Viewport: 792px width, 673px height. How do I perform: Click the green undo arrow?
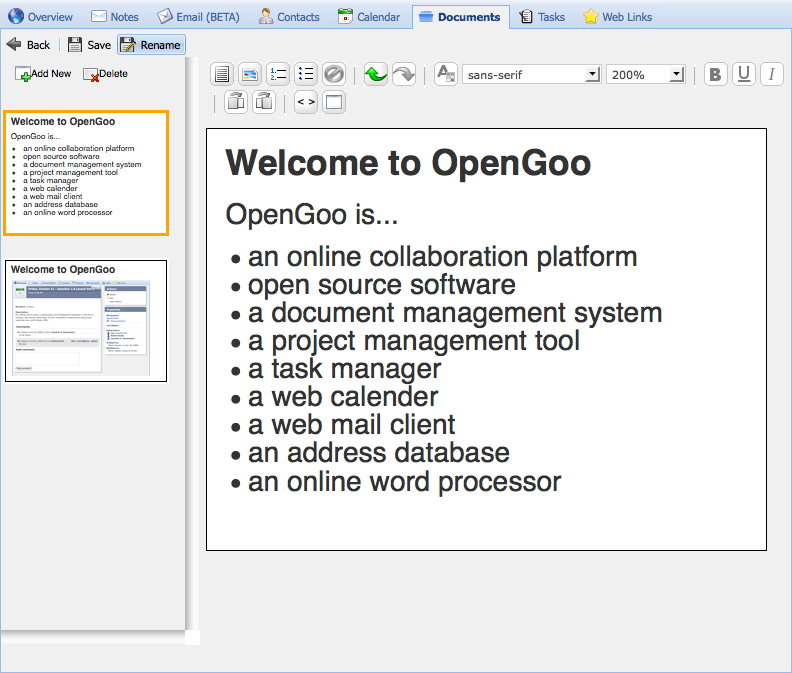click(376, 74)
